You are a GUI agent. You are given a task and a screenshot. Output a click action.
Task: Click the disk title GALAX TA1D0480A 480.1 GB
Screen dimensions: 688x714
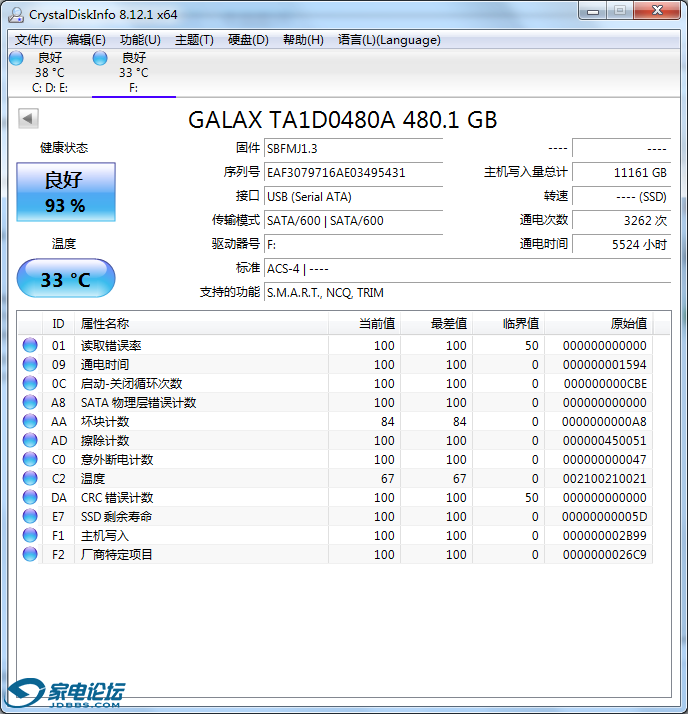(342, 120)
